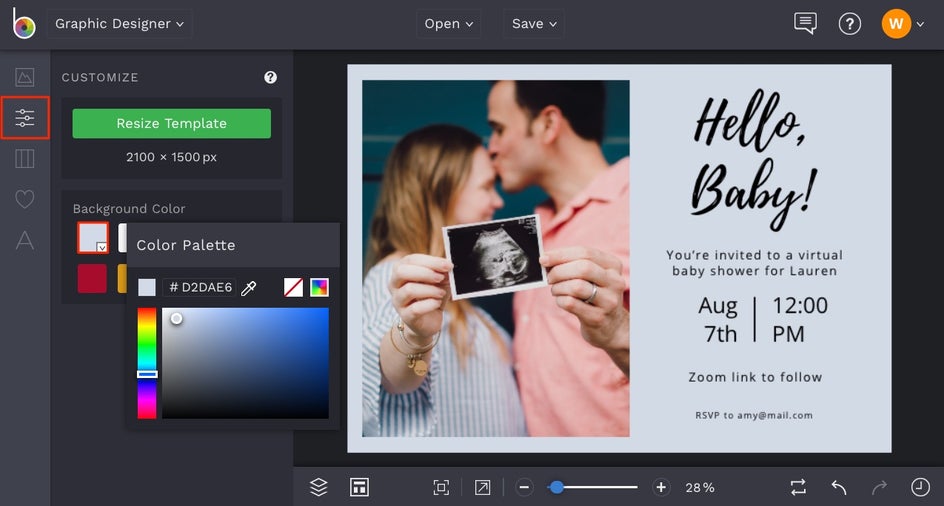Toggle the rainbow color swatches view

tap(319, 288)
